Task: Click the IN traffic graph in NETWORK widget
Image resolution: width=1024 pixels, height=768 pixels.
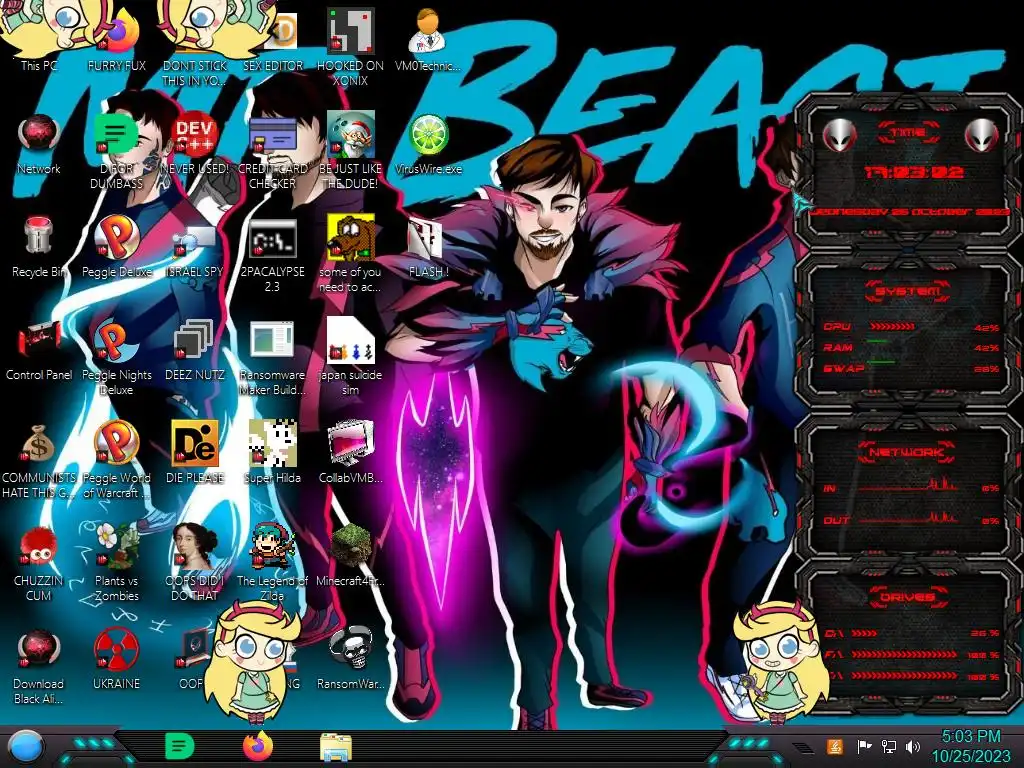Action: [909, 484]
